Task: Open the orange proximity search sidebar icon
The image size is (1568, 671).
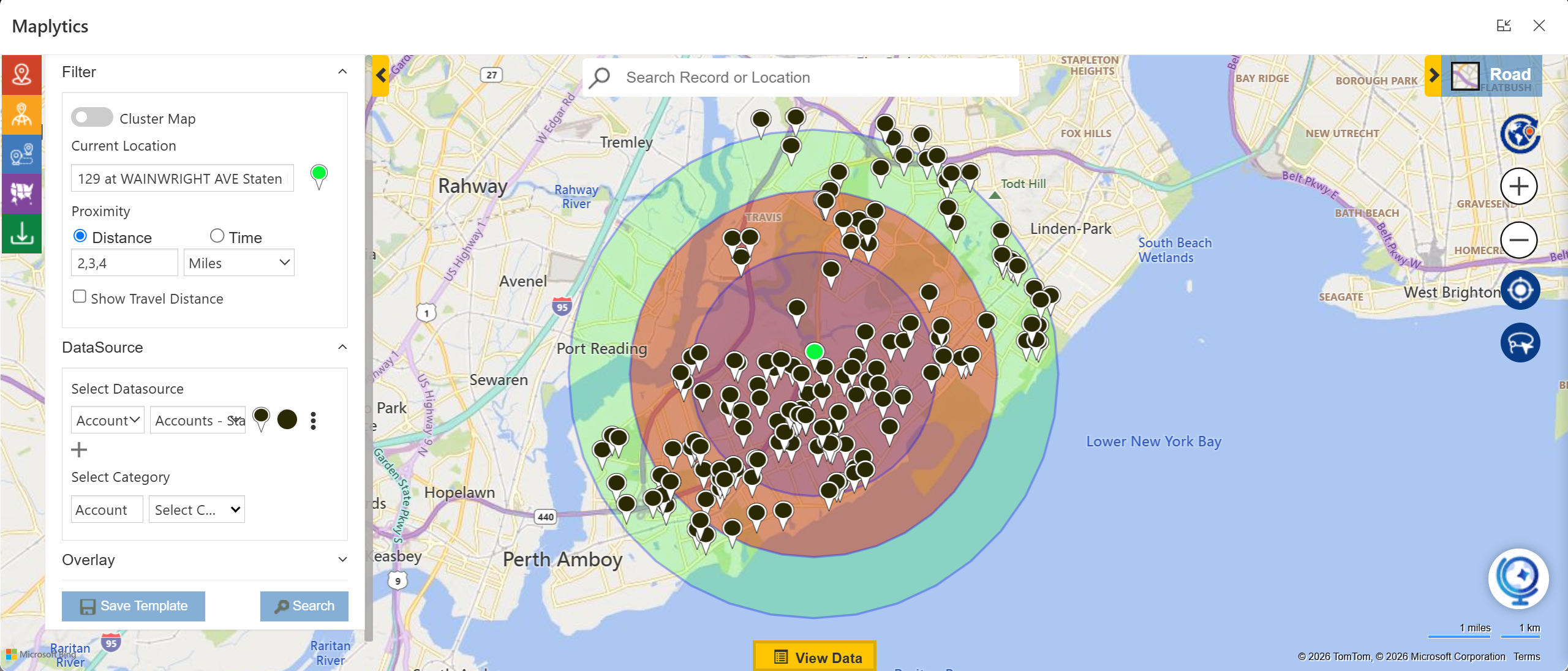Action: click(21, 114)
